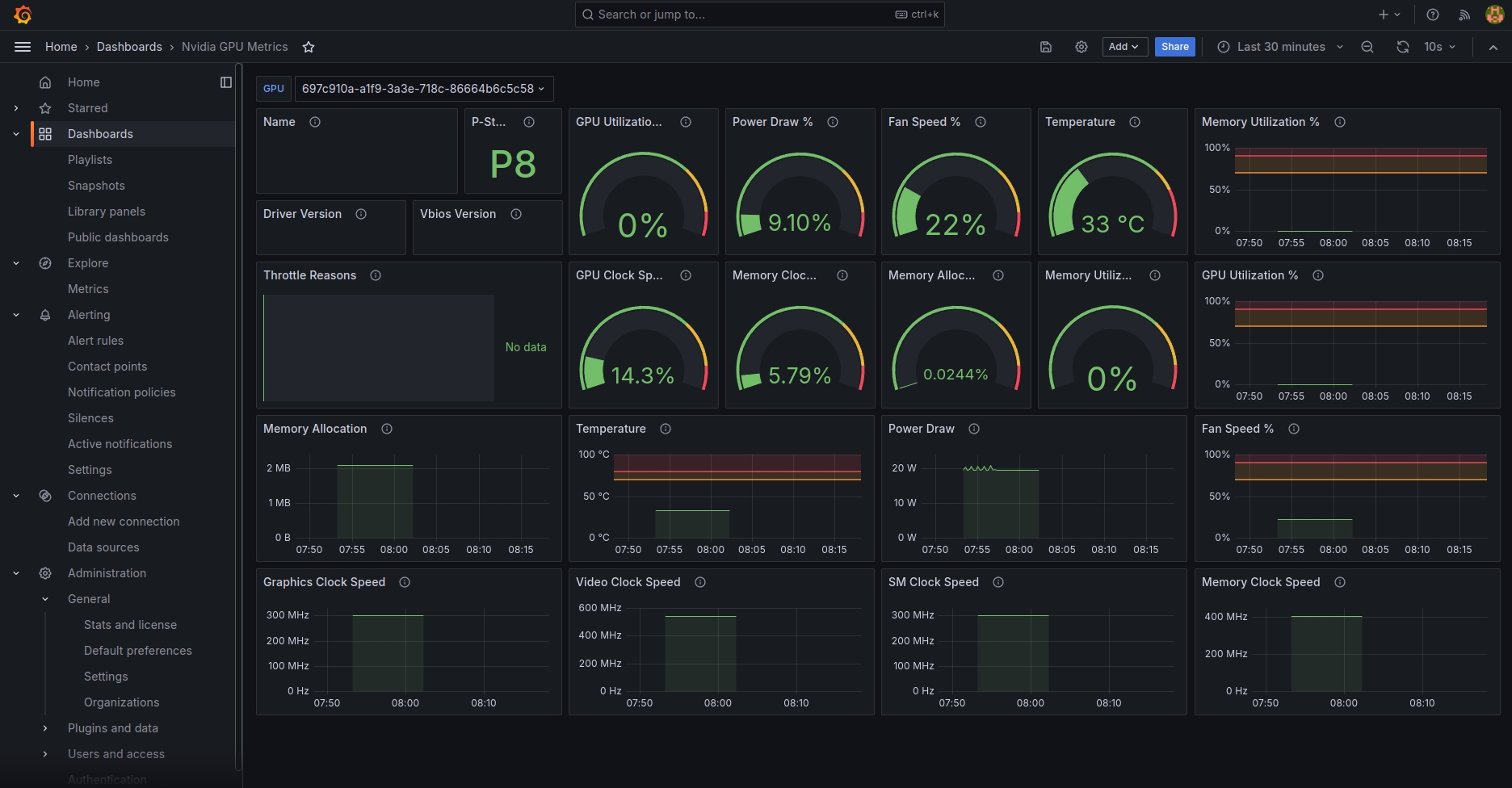
Task: Open the help question mark icon
Action: click(1432, 15)
